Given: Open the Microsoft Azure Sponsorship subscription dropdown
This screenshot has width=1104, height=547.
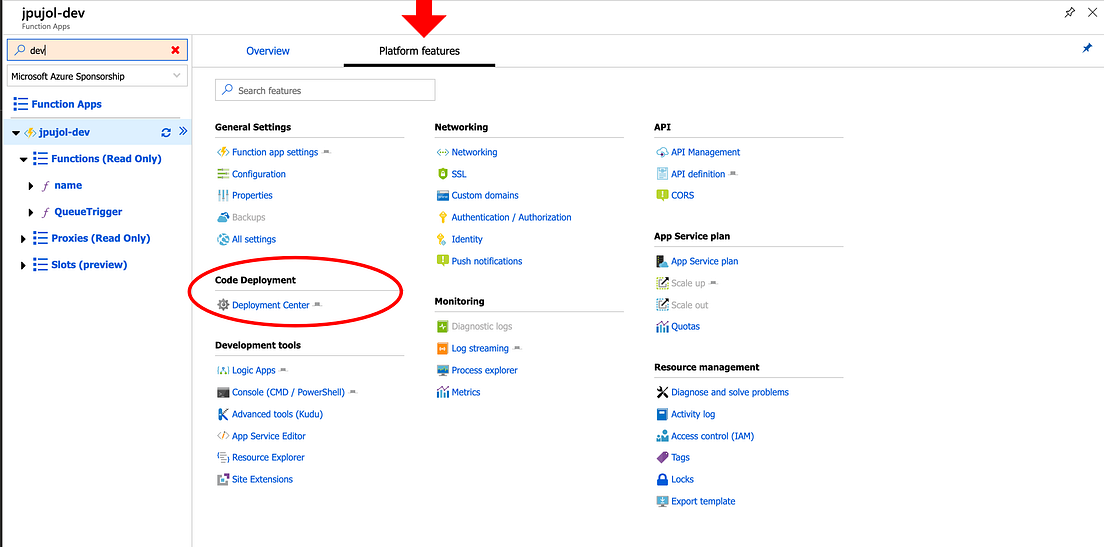Looking at the screenshot, I should (x=97, y=76).
